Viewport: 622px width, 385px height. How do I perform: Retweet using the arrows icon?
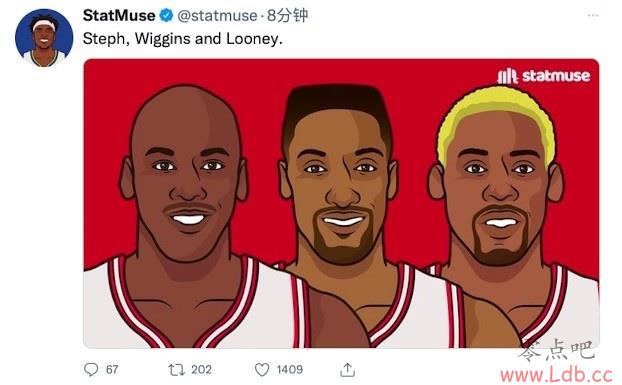tap(176, 370)
